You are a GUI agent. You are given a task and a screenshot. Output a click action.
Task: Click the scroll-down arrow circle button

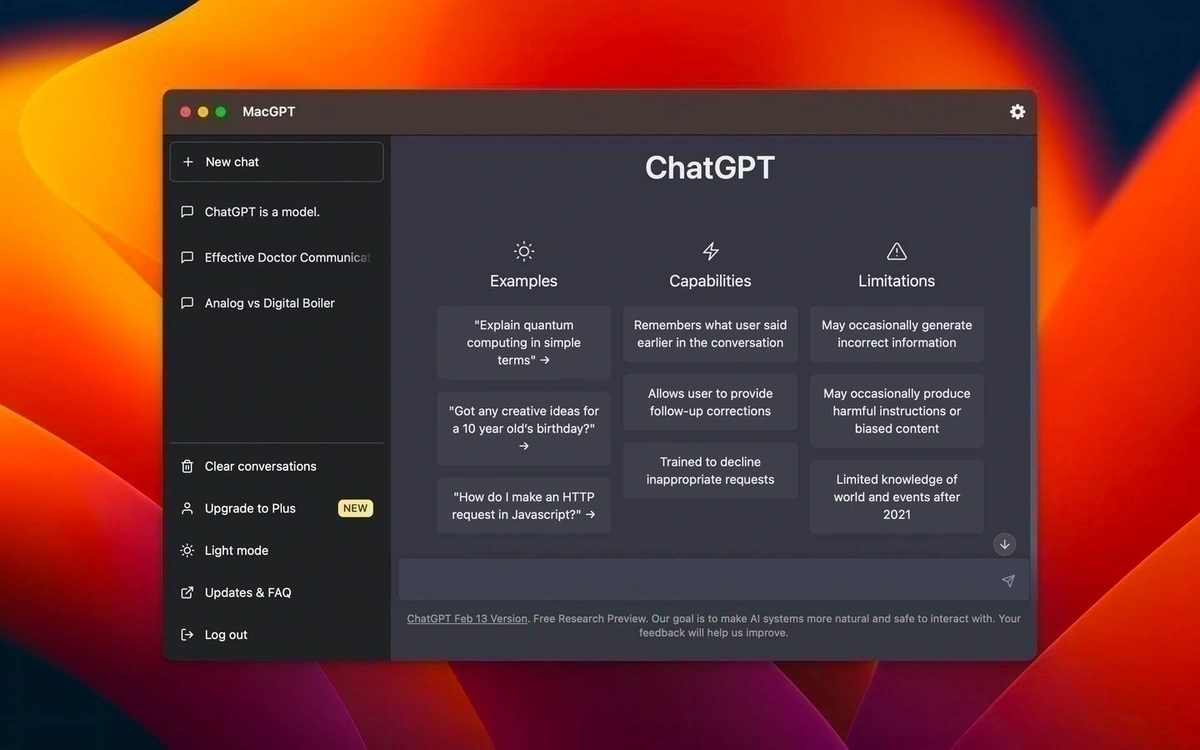coord(1005,544)
